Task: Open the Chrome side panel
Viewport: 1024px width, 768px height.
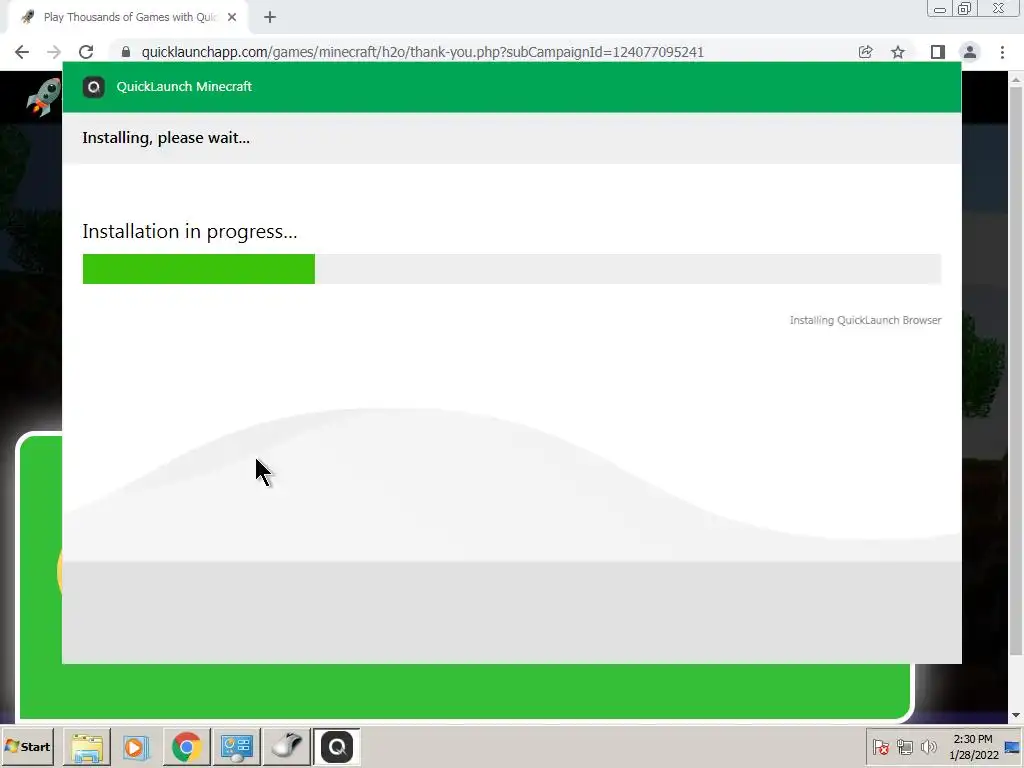Action: (938, 52)
